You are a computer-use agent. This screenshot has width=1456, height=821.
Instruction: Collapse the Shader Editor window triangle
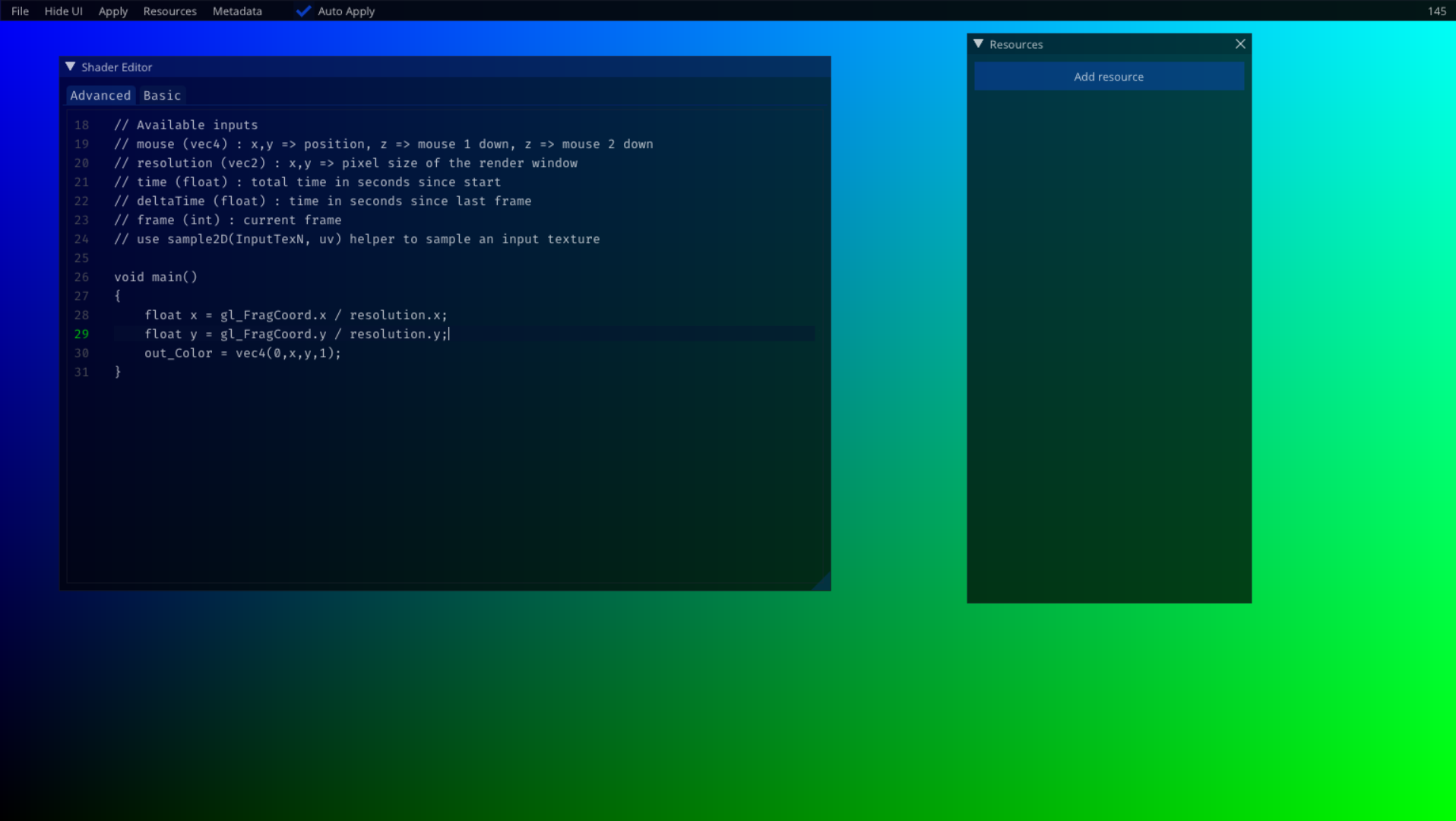[70, 67]
